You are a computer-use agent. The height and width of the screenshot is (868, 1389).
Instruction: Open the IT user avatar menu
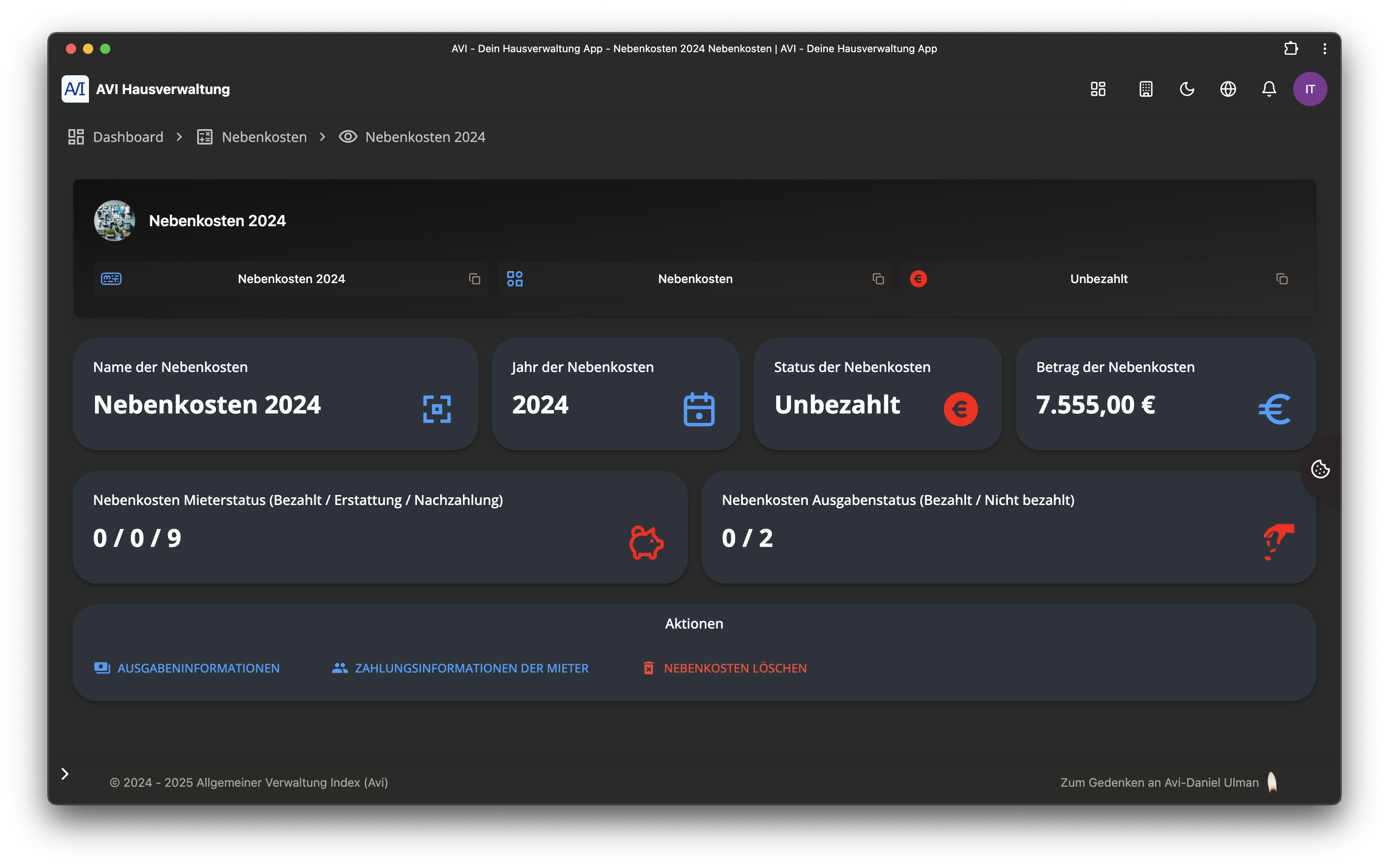click(1310, 89)
